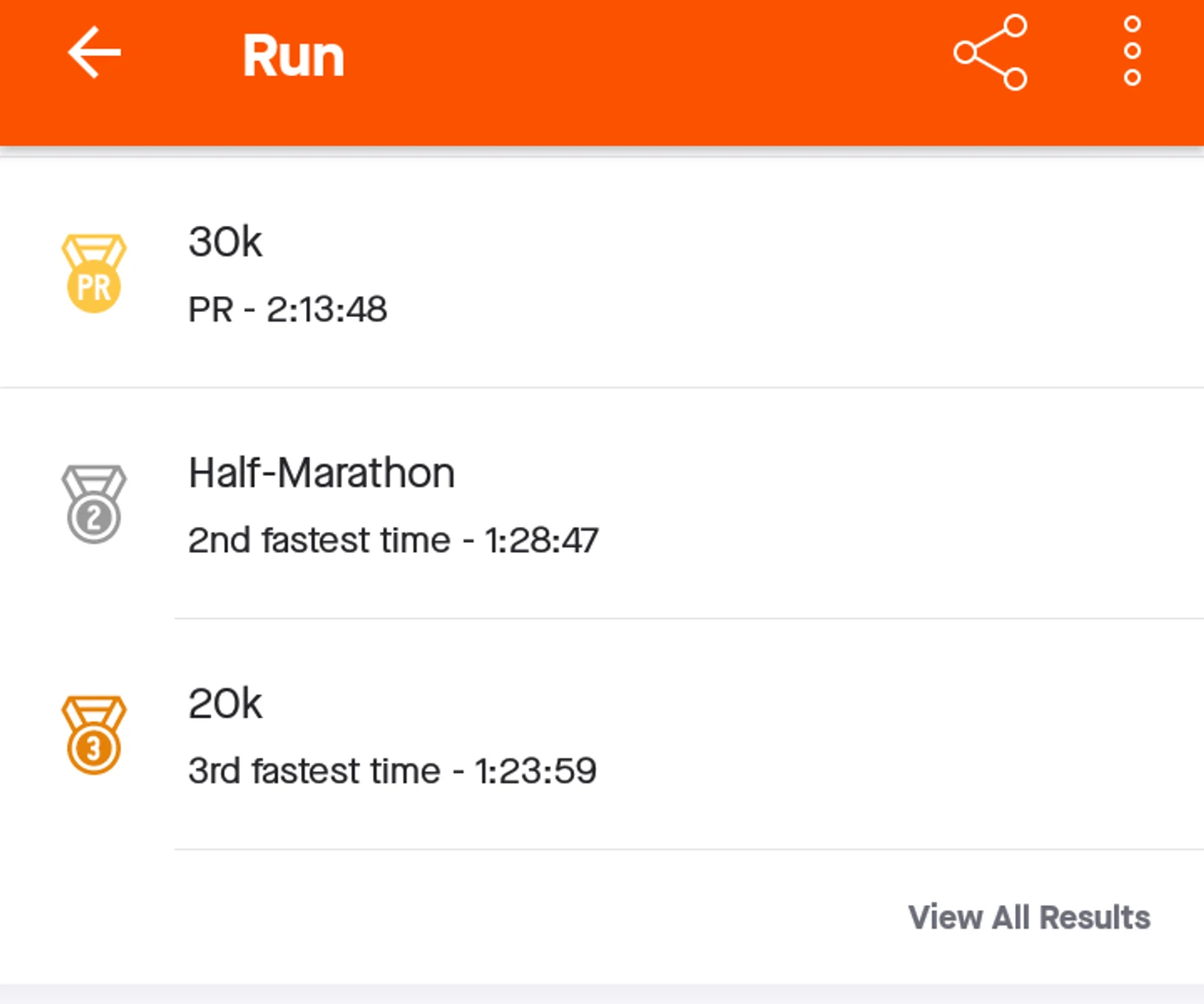
Task: Click the number 3 inside bronze medal
Action: 94,749
